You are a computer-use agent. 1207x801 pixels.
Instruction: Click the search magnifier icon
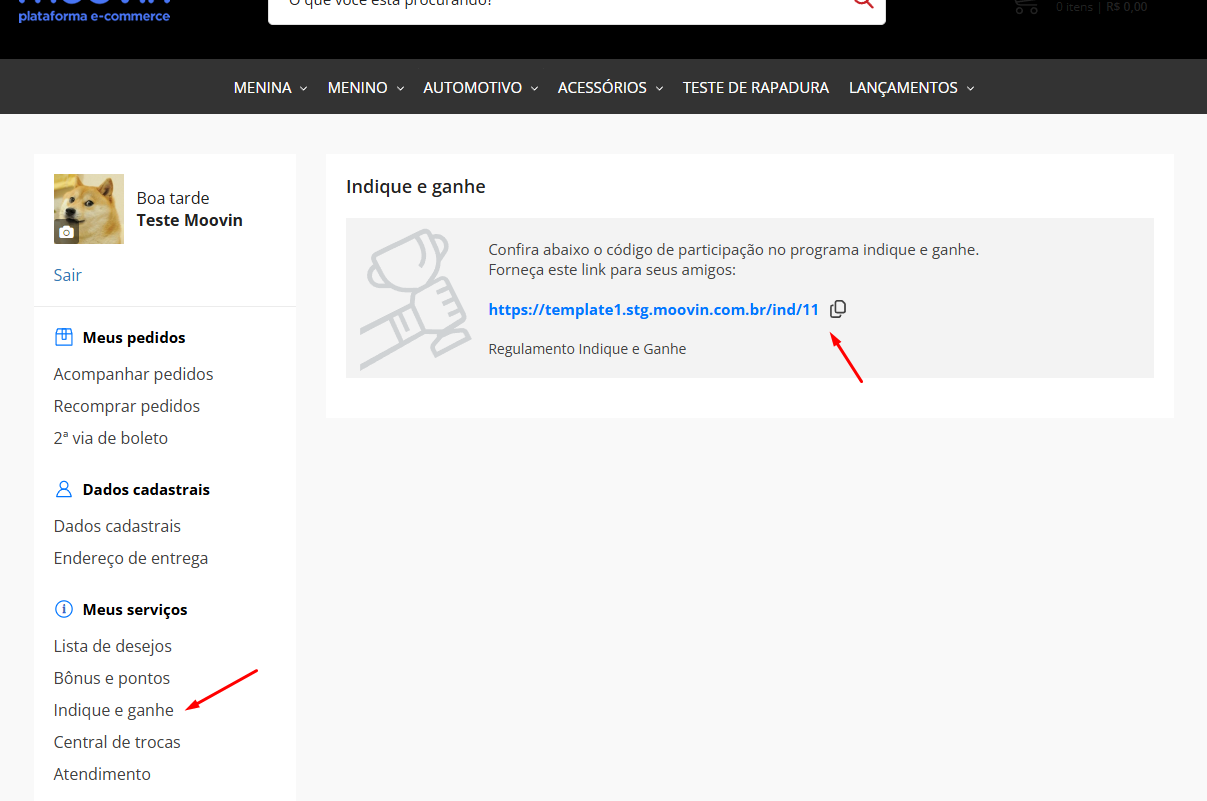click(863, 3)
